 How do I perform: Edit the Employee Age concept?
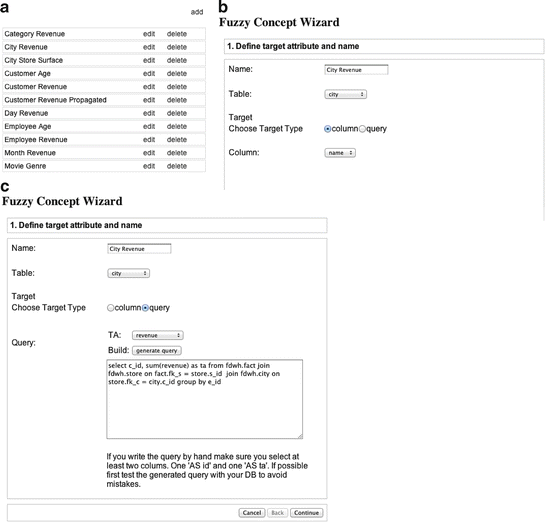(149, 126)
